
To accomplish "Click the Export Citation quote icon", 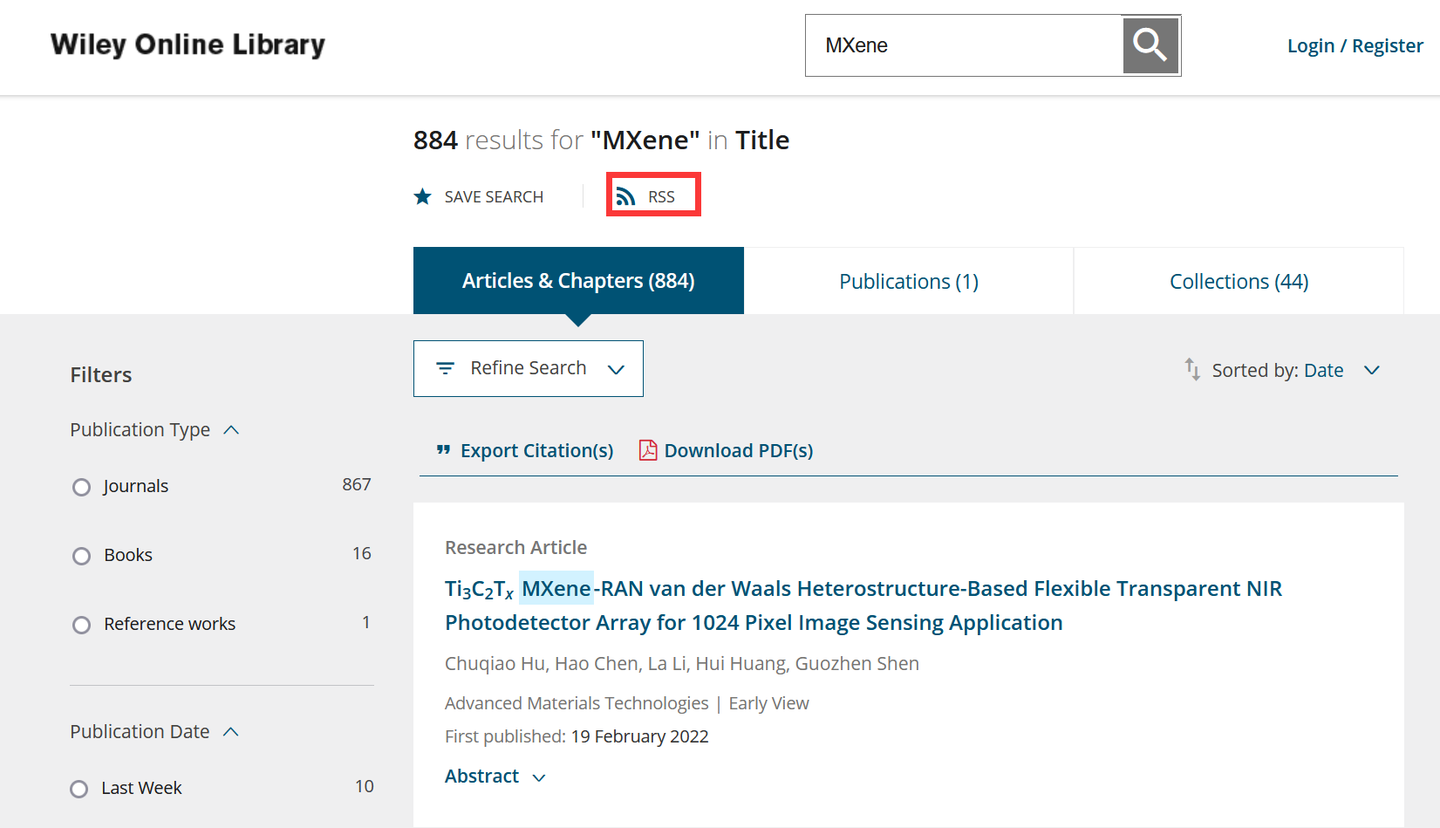I will click(444, 451).
